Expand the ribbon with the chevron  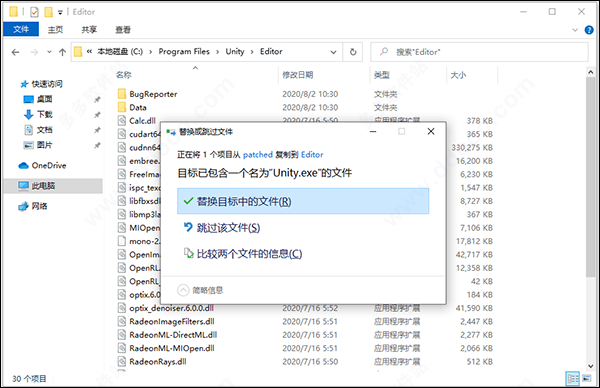coord(575,30)
